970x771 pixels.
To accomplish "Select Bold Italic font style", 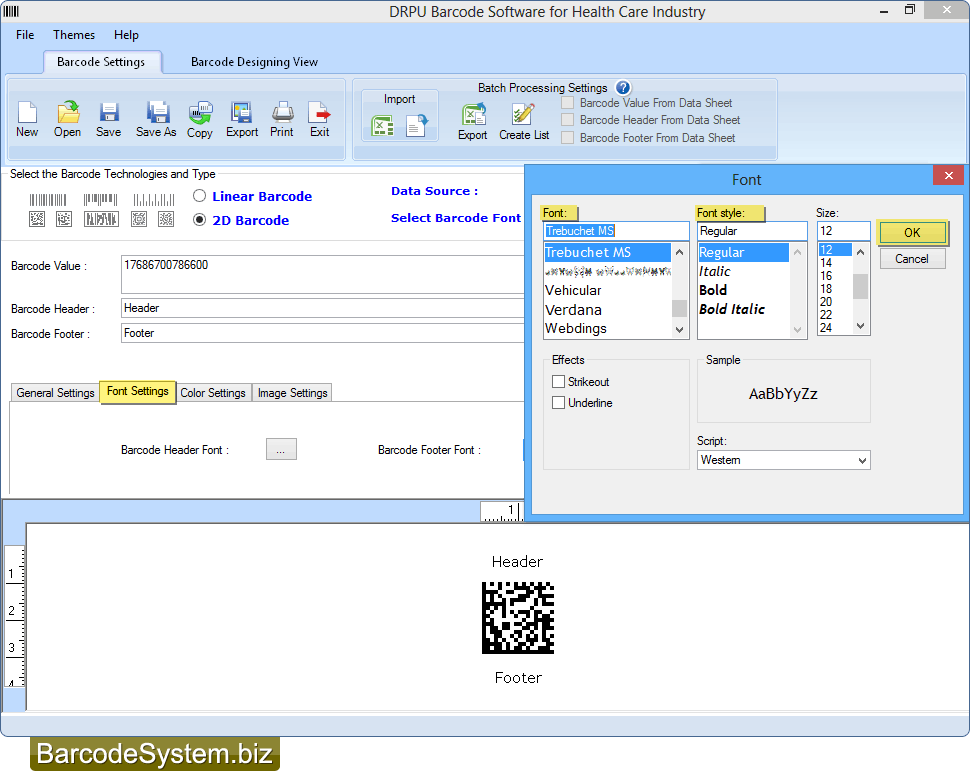I will tap(732, 309).
